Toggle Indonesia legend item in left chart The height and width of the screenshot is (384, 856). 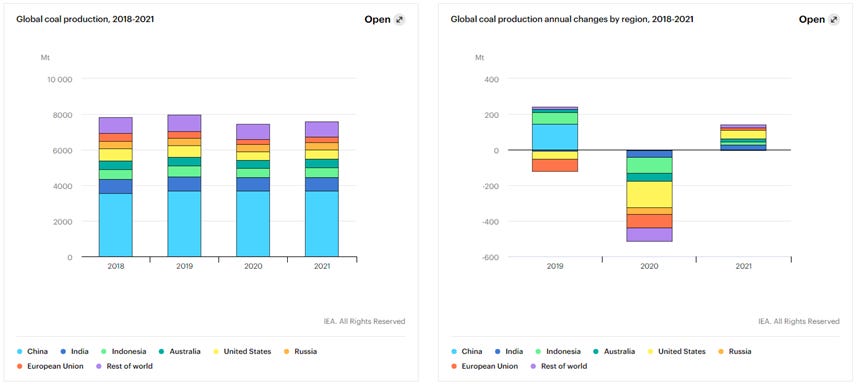pos(124,352)
